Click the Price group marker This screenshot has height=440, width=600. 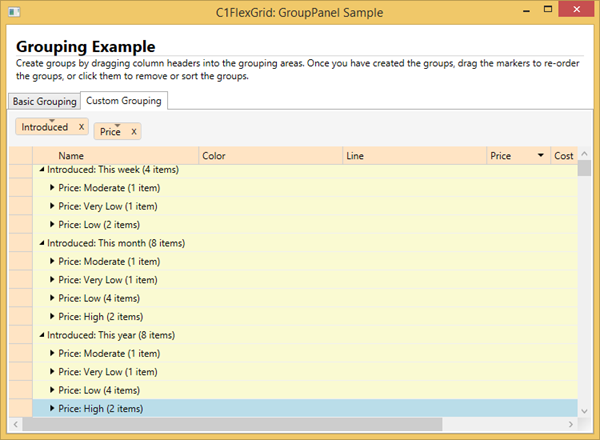point(110,131)
